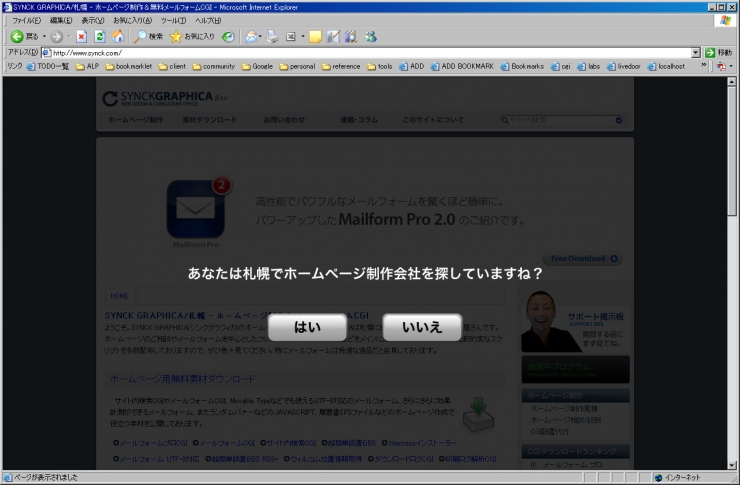Click the Free Download button
The height and width of the screenshot is (485, 740).
[x=583, y=259]
